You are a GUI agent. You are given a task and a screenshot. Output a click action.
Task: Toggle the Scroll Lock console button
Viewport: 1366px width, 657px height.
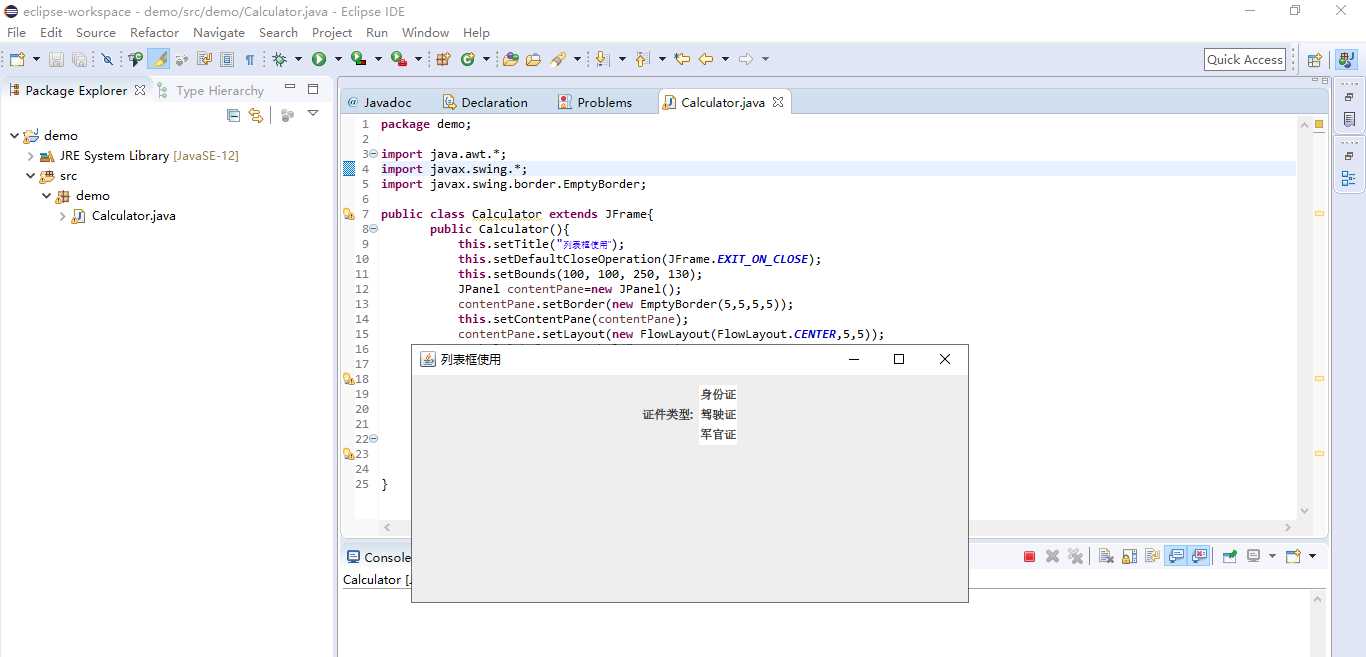tap(1129, 557)
